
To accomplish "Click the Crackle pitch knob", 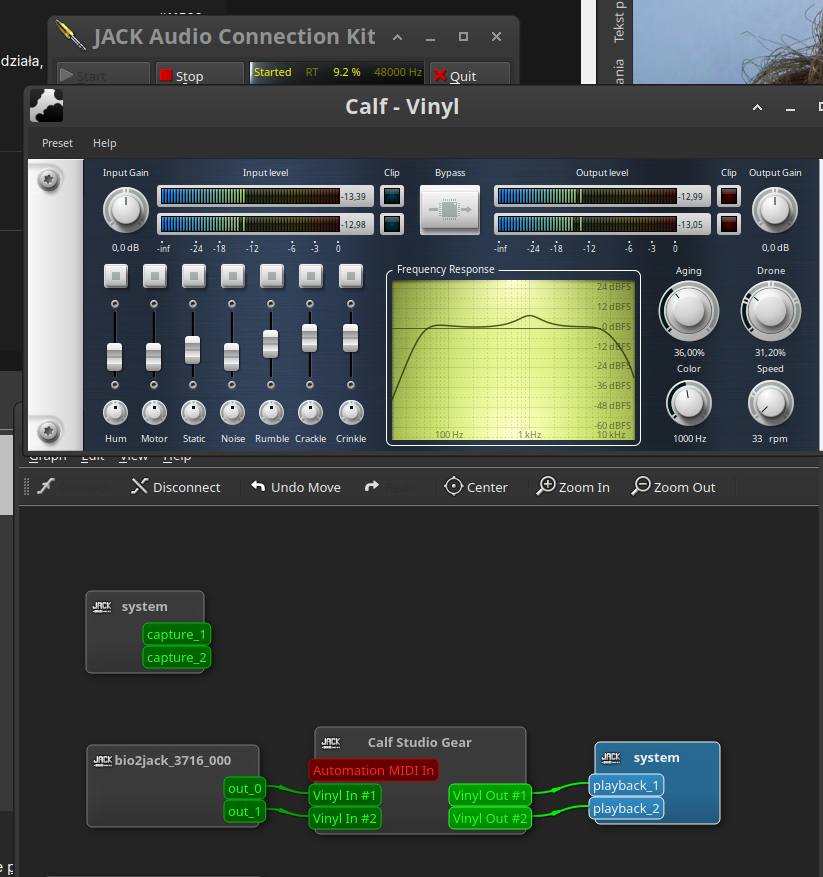I will pos(311,413).
